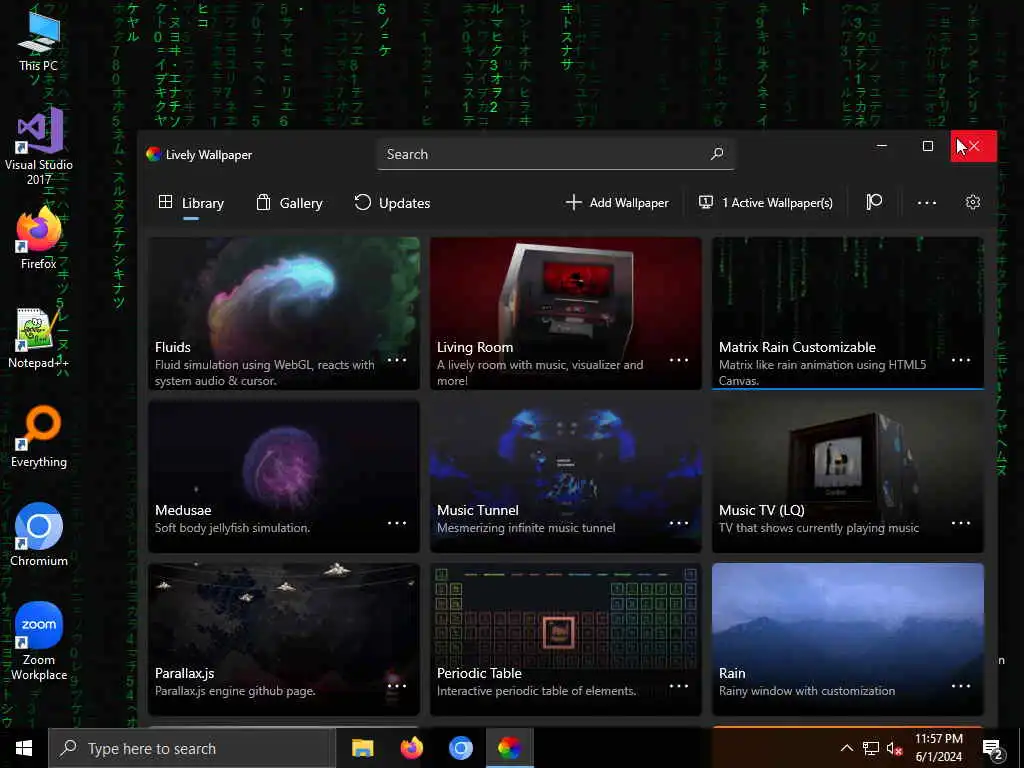Click the flag-shaped icon beside Active Wallpapers
This screenshot has height=768, width=1024.
click(874, 202)
